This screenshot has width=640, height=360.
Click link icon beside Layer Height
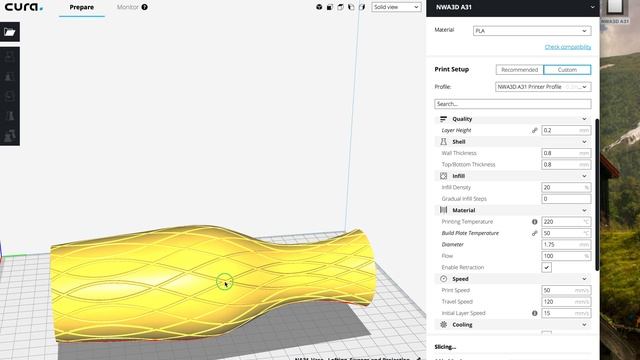(x=534, y=130)
